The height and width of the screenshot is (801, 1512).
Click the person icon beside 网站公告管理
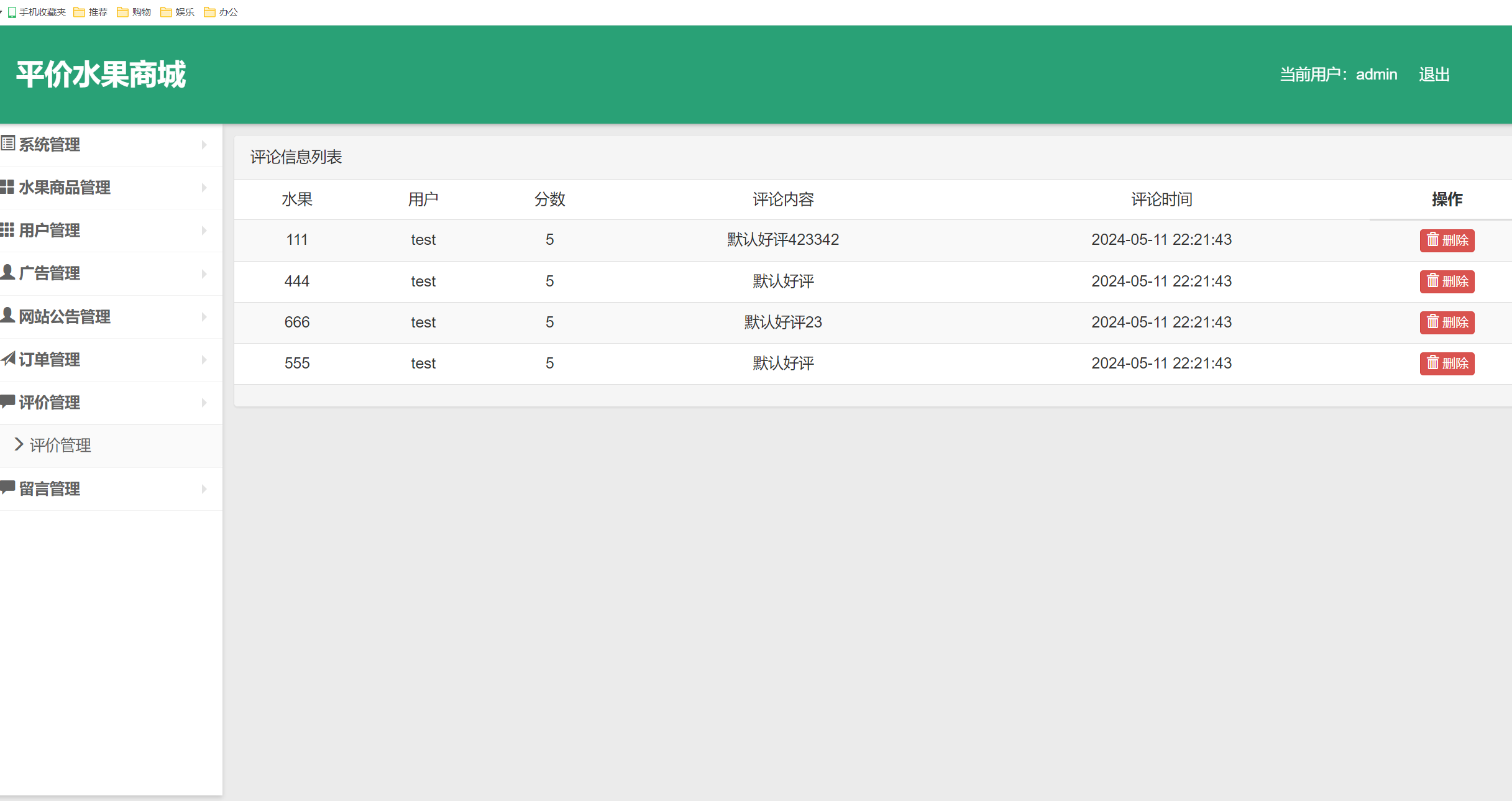click(x=7, y=316)
